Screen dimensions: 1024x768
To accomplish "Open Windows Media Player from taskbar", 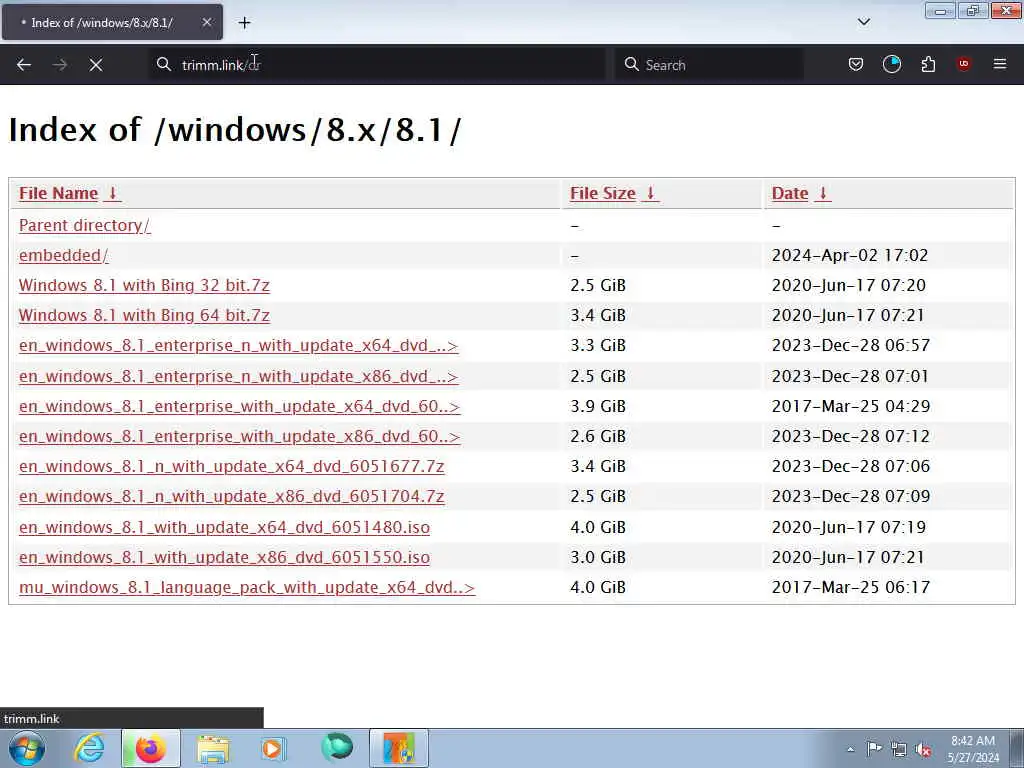I will [274, 748].
